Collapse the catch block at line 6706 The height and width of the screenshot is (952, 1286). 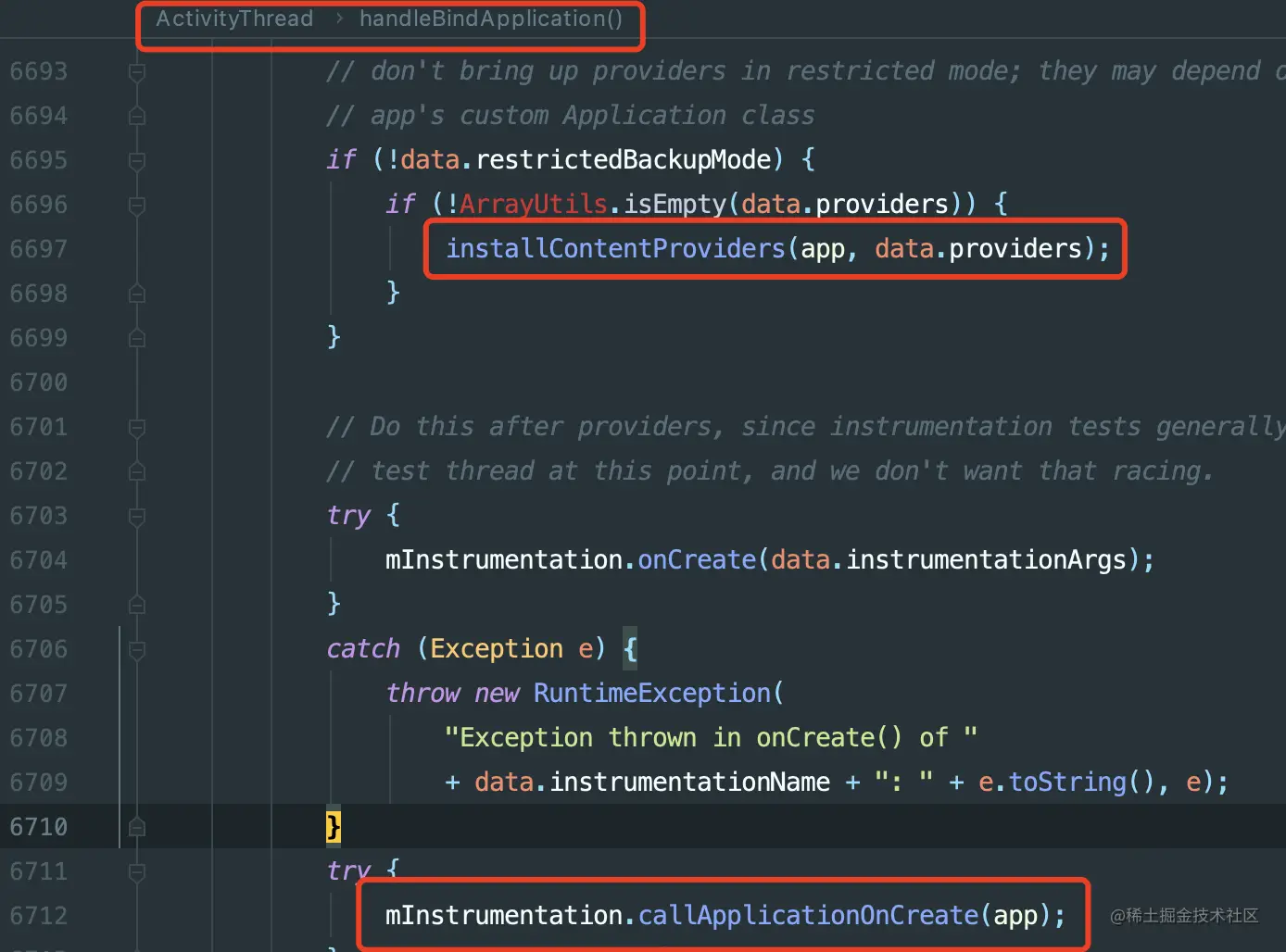pos(137,649)
